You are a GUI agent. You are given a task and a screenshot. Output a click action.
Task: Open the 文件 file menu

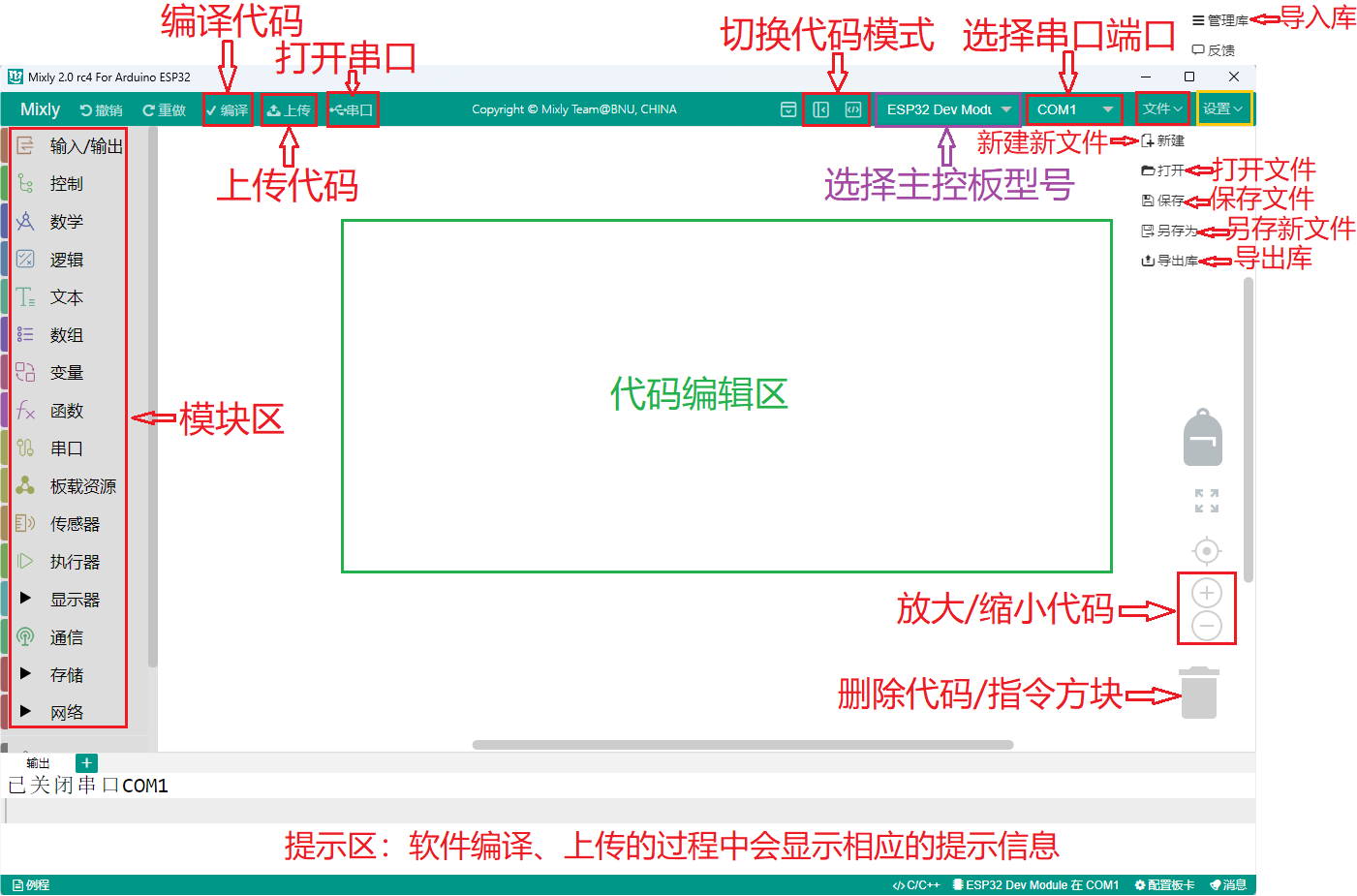[1161, 109]
